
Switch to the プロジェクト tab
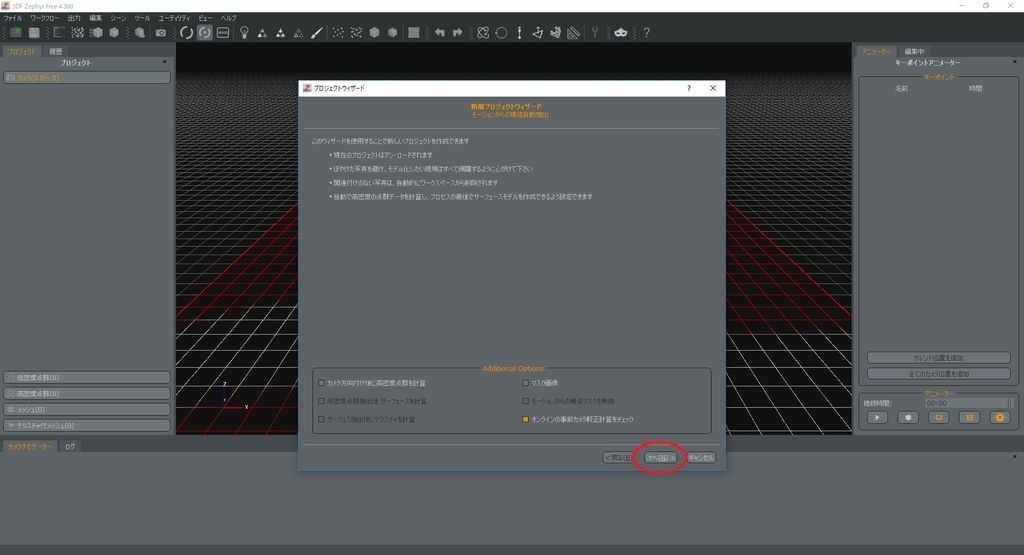click(22, 51)
